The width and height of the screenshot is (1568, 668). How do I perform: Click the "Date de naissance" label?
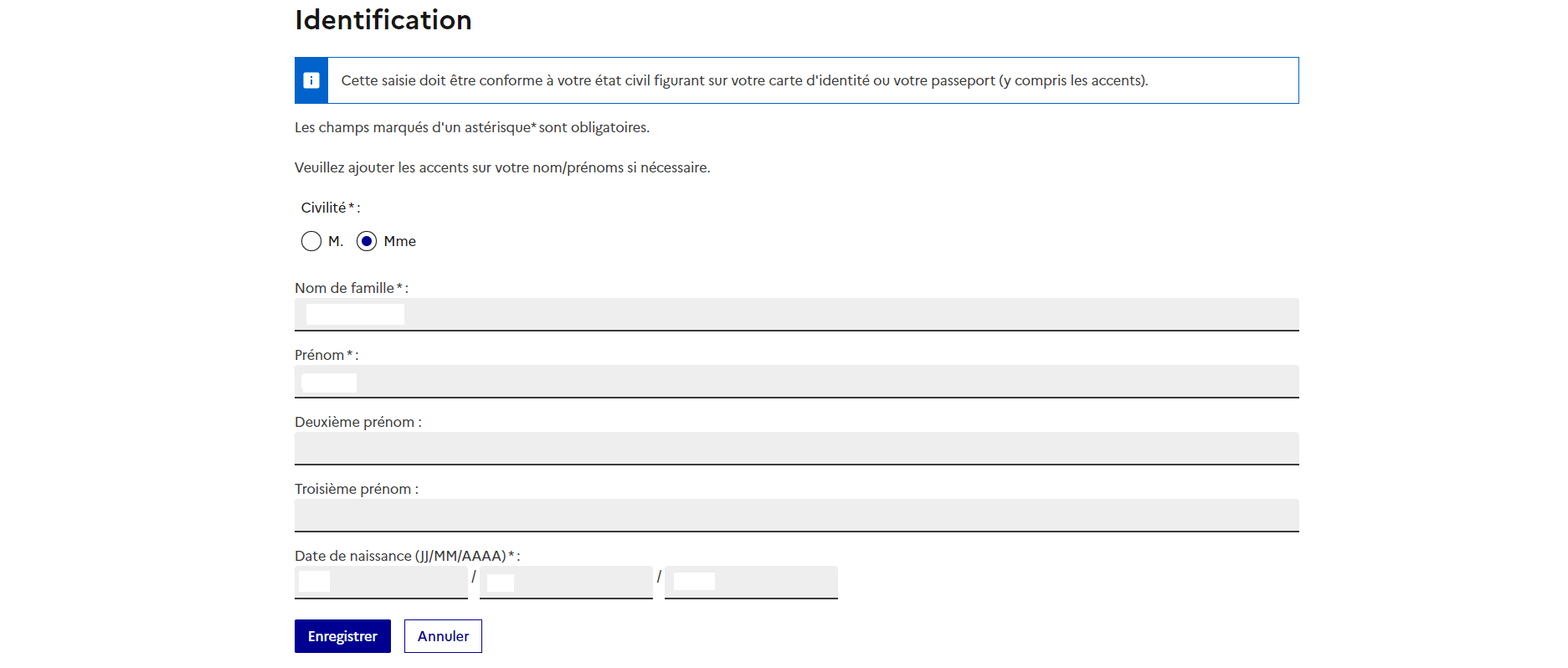tap(400, 556)
